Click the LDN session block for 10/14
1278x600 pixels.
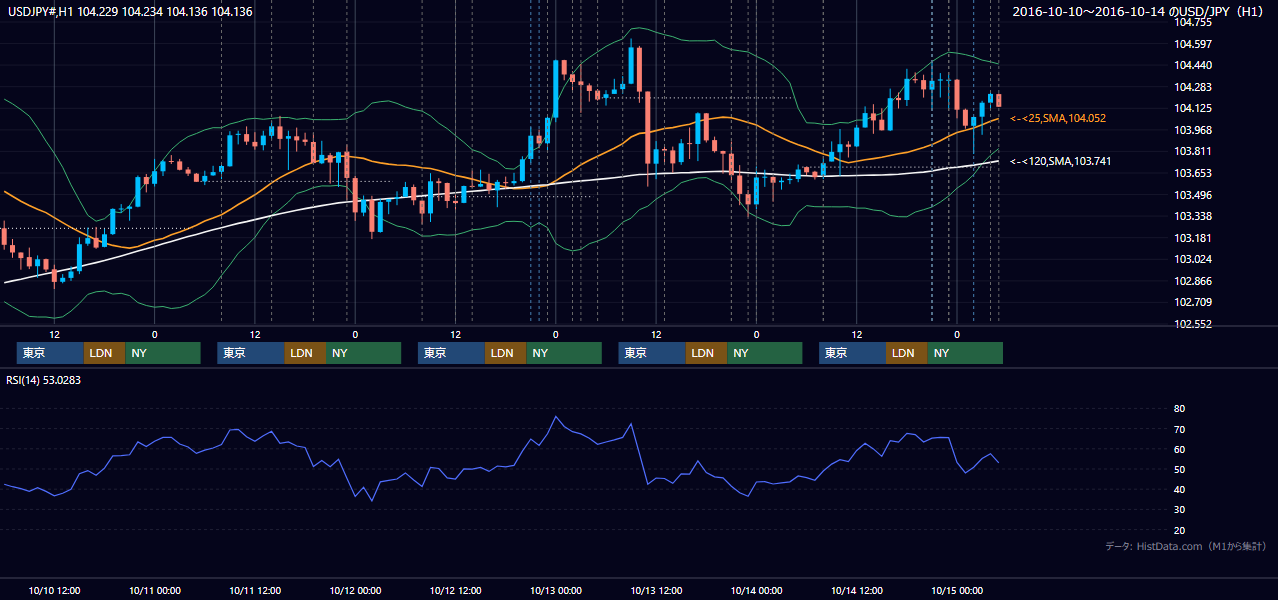click(906, 353)
